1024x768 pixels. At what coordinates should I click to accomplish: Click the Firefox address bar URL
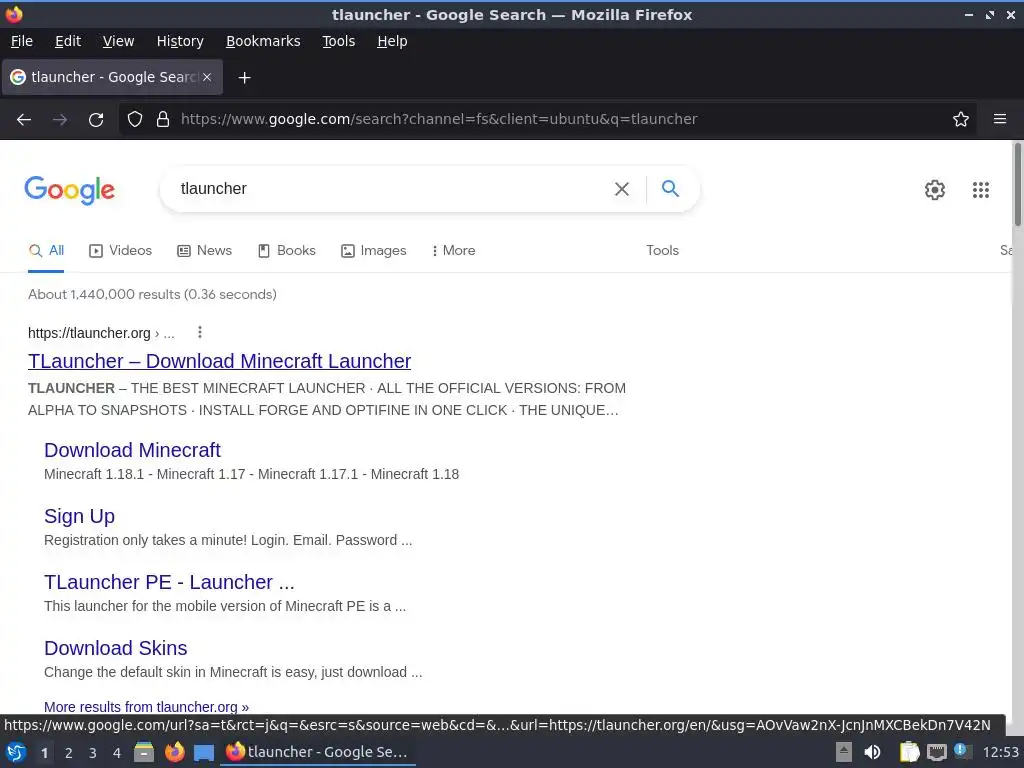(x=440, y=119)
